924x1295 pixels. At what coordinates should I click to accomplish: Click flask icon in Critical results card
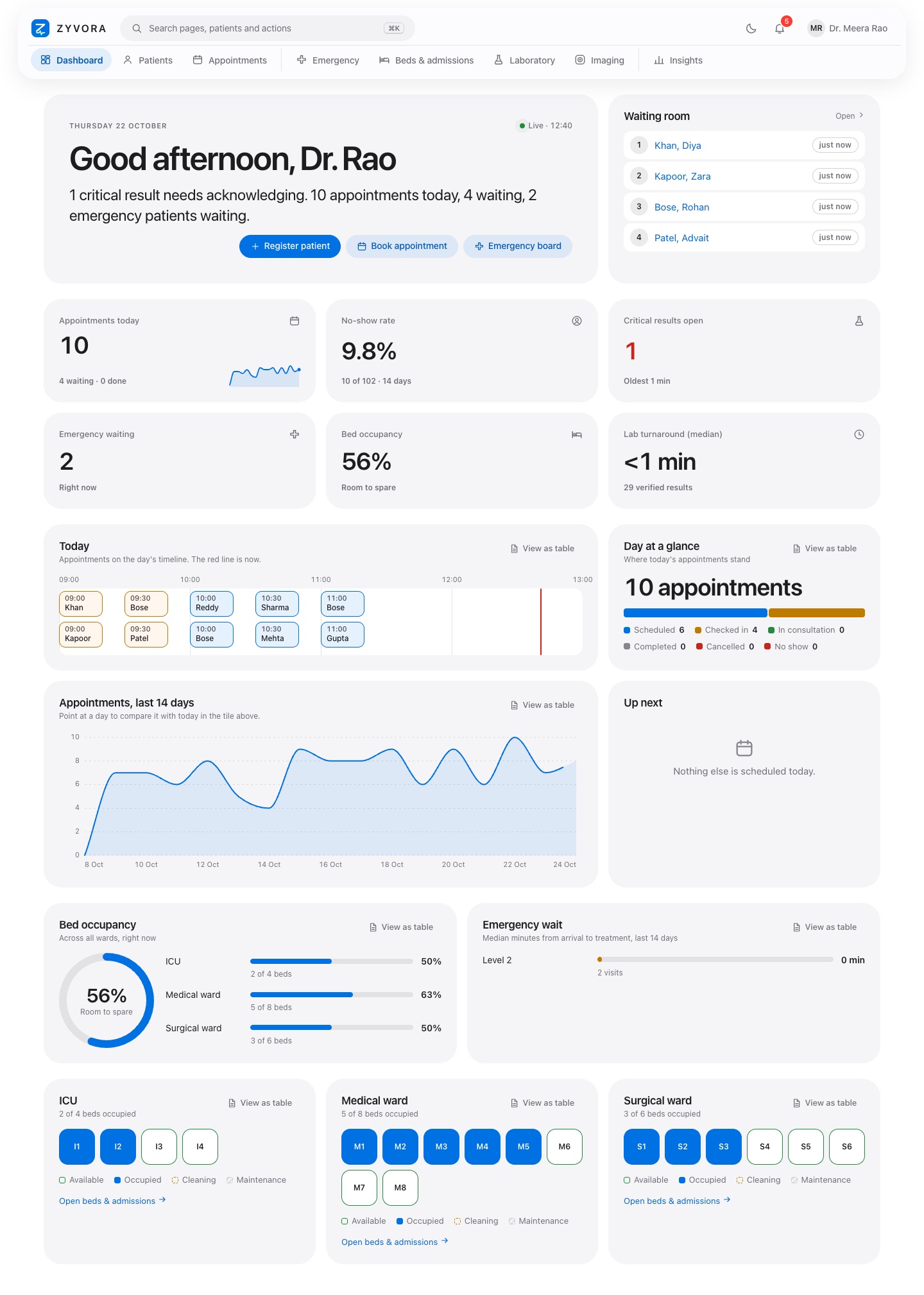tap(859, 321)
